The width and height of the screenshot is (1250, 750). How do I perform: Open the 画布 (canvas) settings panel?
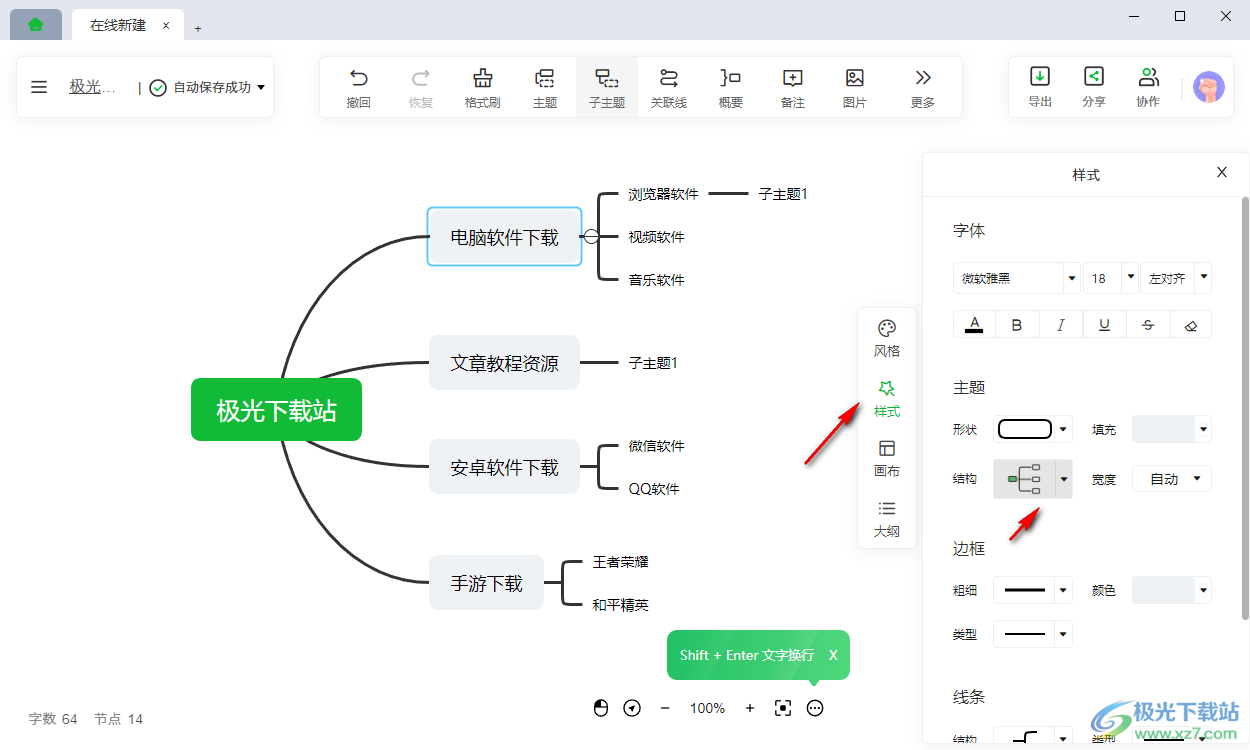pyautogui.click(x=887, y=458)
